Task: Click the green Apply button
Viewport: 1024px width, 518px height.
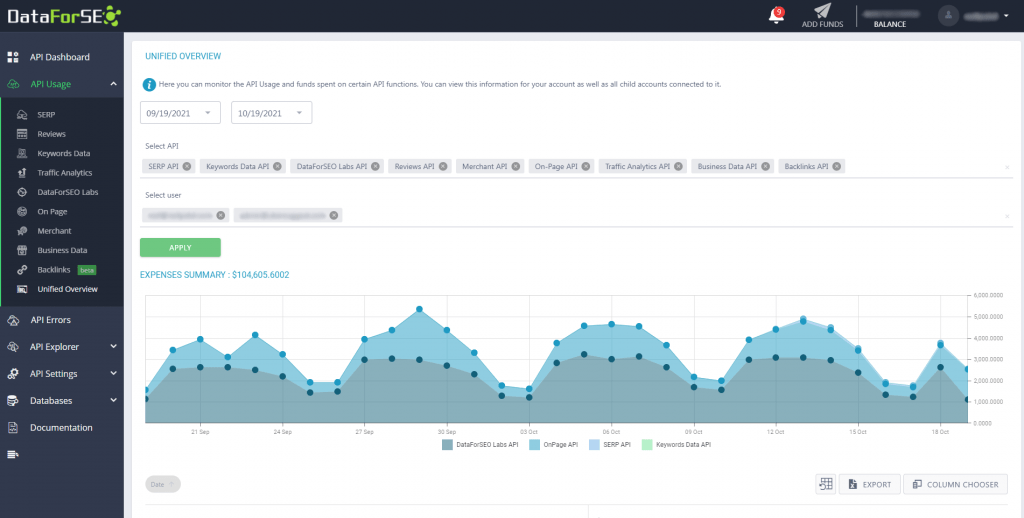Action: [180, 248]
